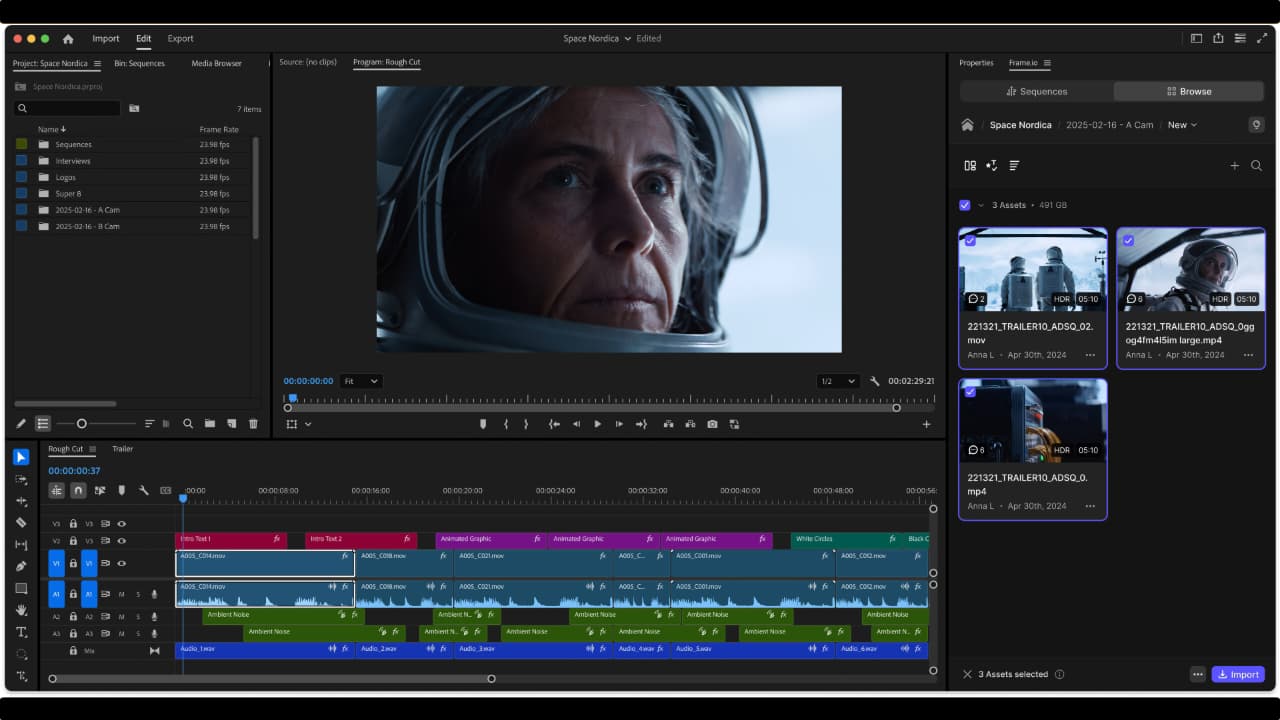
Task: Hide the V1 track with eye icon
Action: pyautogui.click(x=122, y=563)
